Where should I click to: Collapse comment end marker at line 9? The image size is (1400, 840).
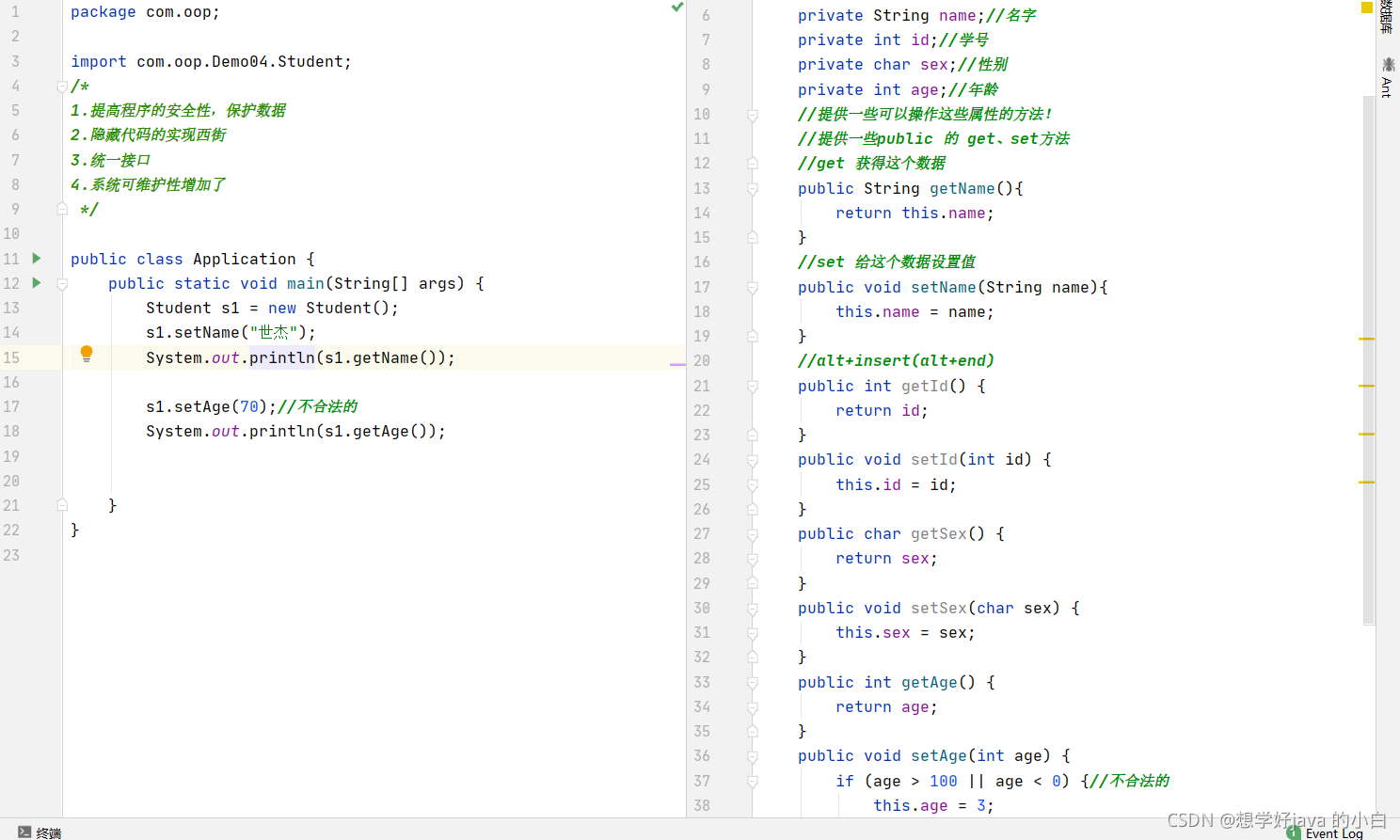(62, 209)
